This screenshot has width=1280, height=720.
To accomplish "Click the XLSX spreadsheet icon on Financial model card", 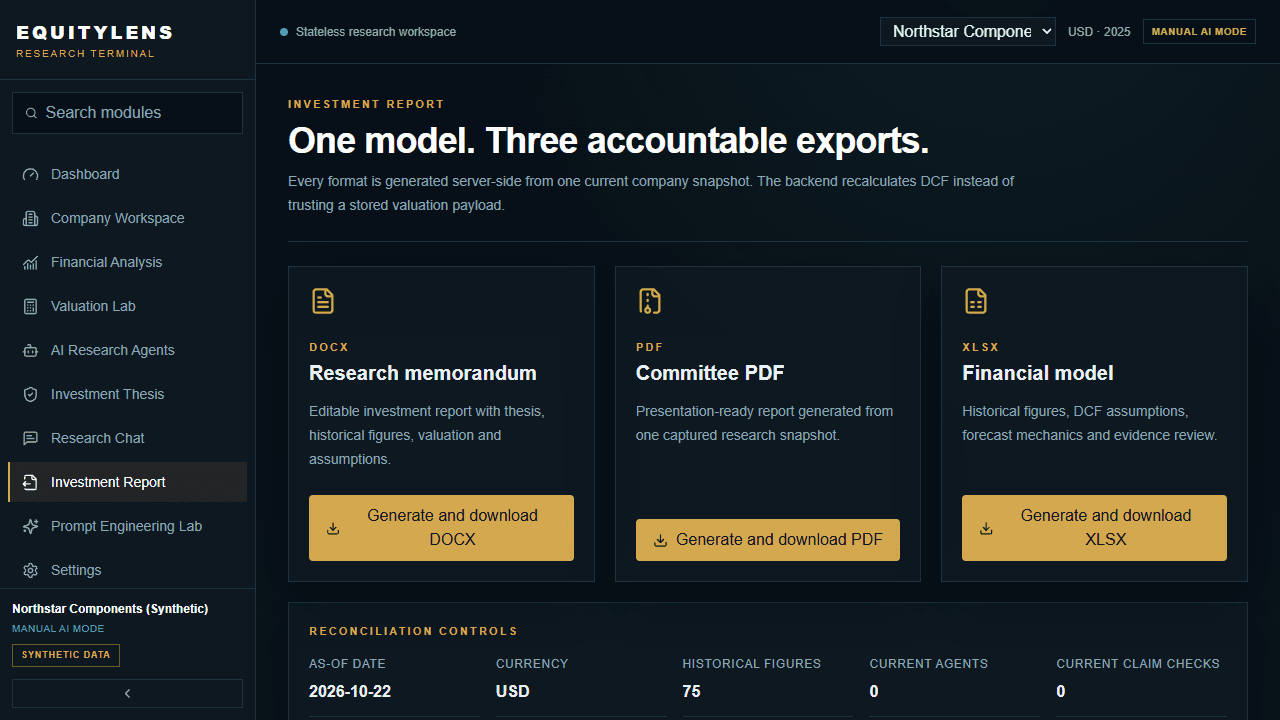I will (x=975, y=301).
